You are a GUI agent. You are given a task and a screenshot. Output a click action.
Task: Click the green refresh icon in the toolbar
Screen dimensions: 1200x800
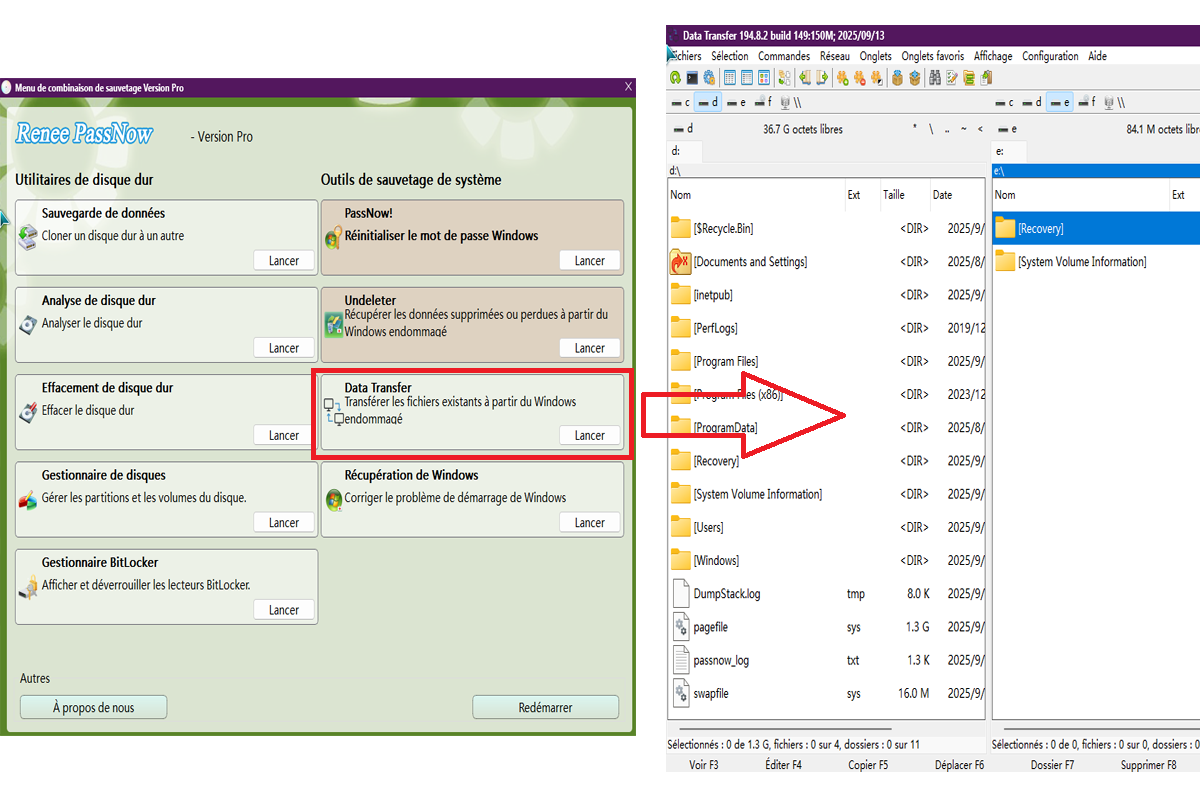(676, 78)
